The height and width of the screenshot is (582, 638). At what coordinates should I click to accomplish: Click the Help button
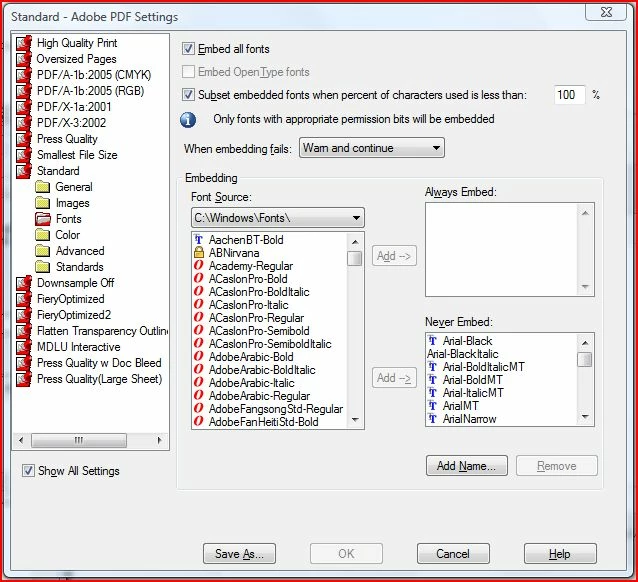pos(560,554)
